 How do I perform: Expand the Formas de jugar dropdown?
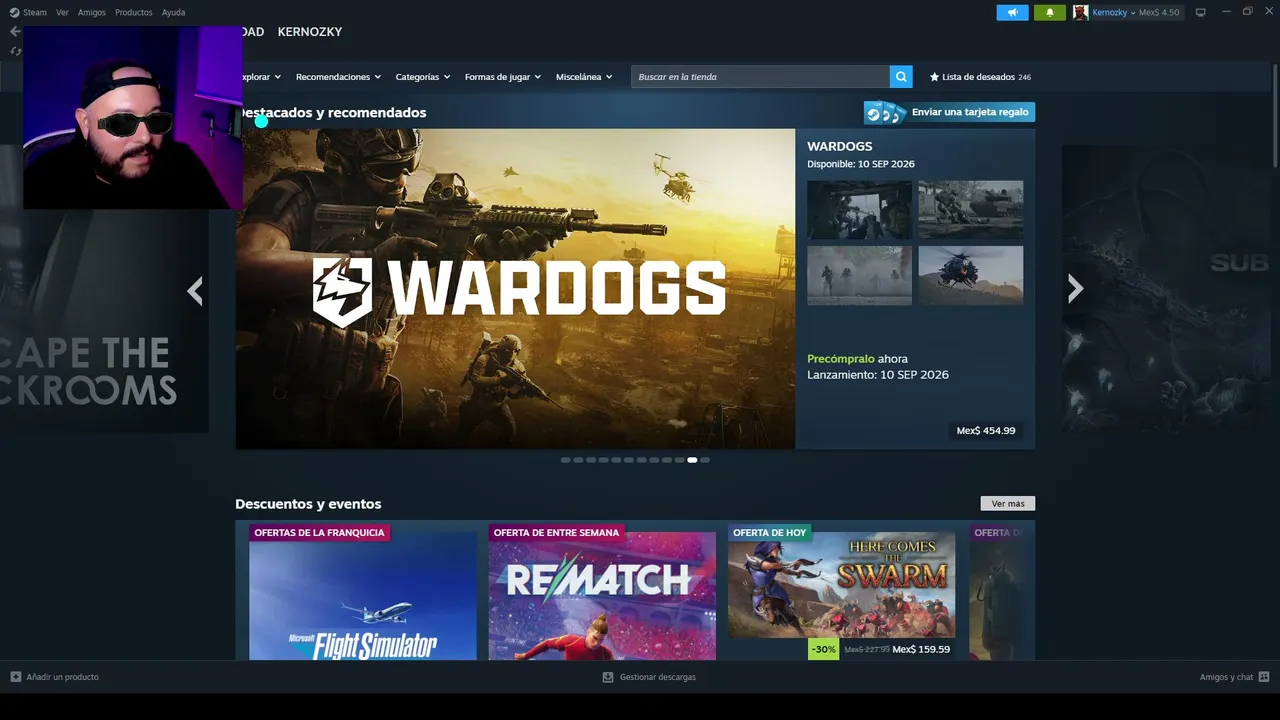click(503, 77)
